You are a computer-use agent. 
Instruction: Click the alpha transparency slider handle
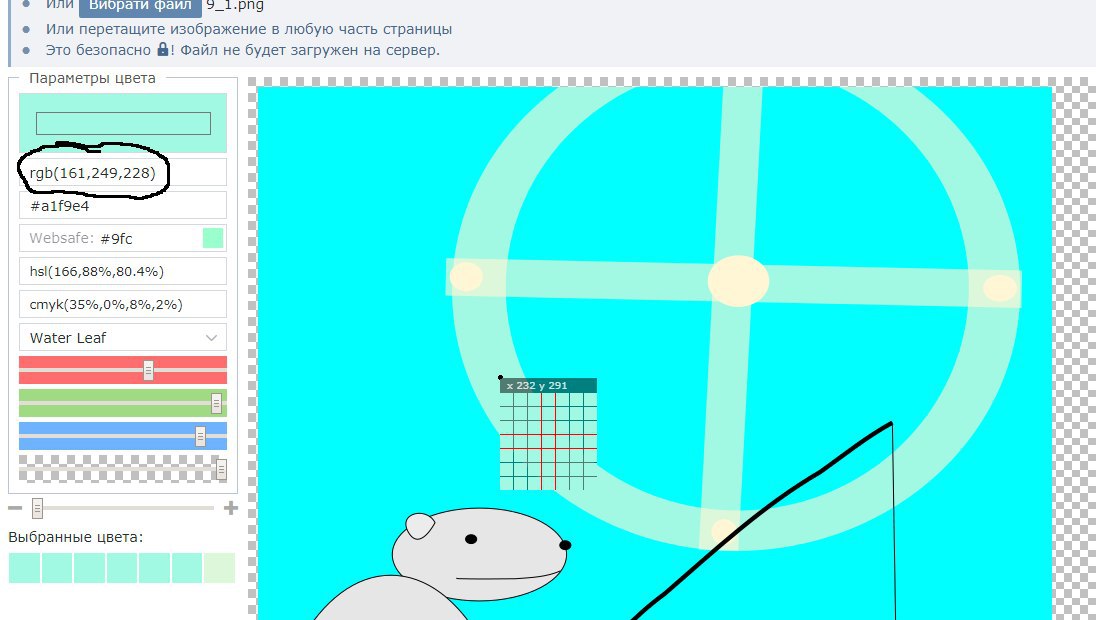222,469
